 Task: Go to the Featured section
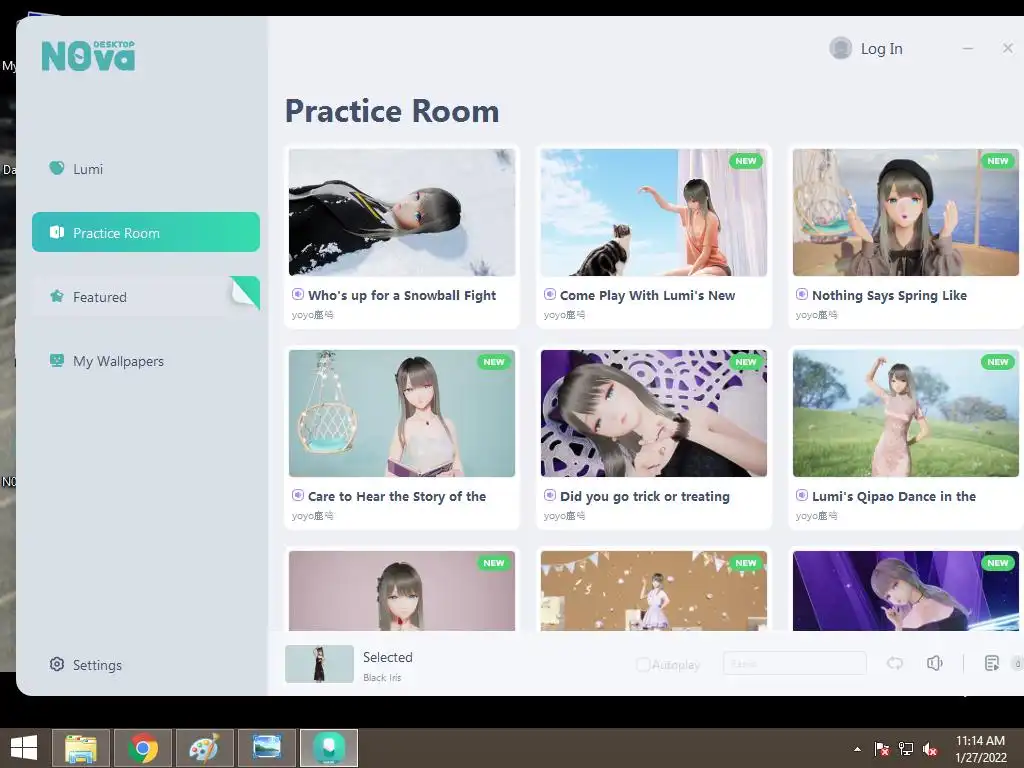click(145, 297)
